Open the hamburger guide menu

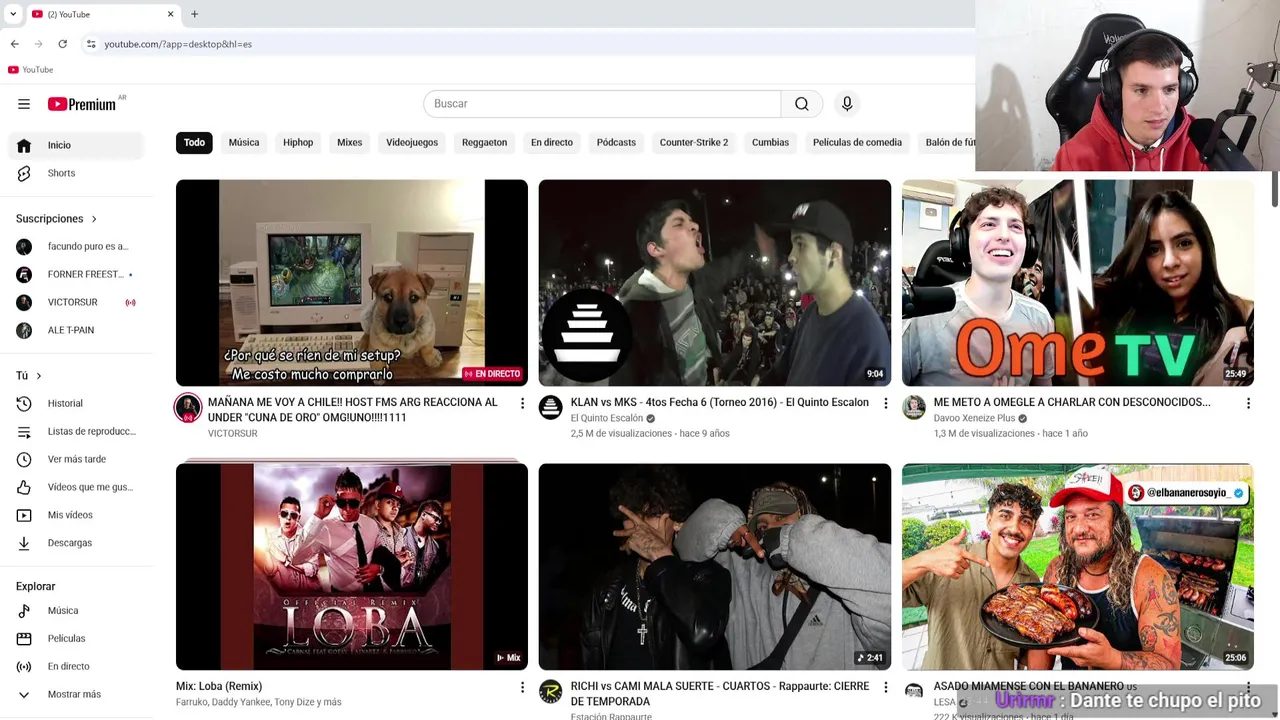24,104
